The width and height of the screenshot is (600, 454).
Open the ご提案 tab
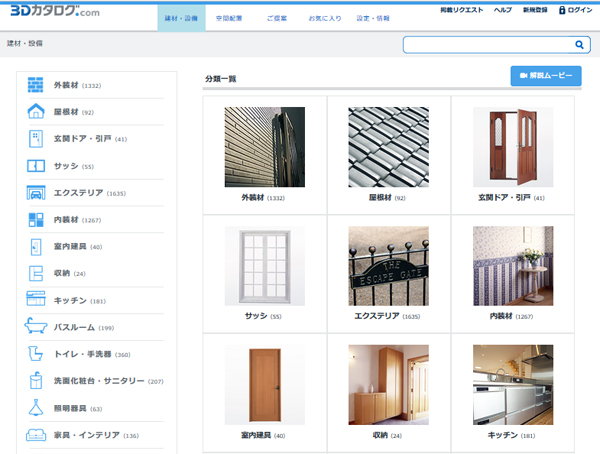point(276,19)
